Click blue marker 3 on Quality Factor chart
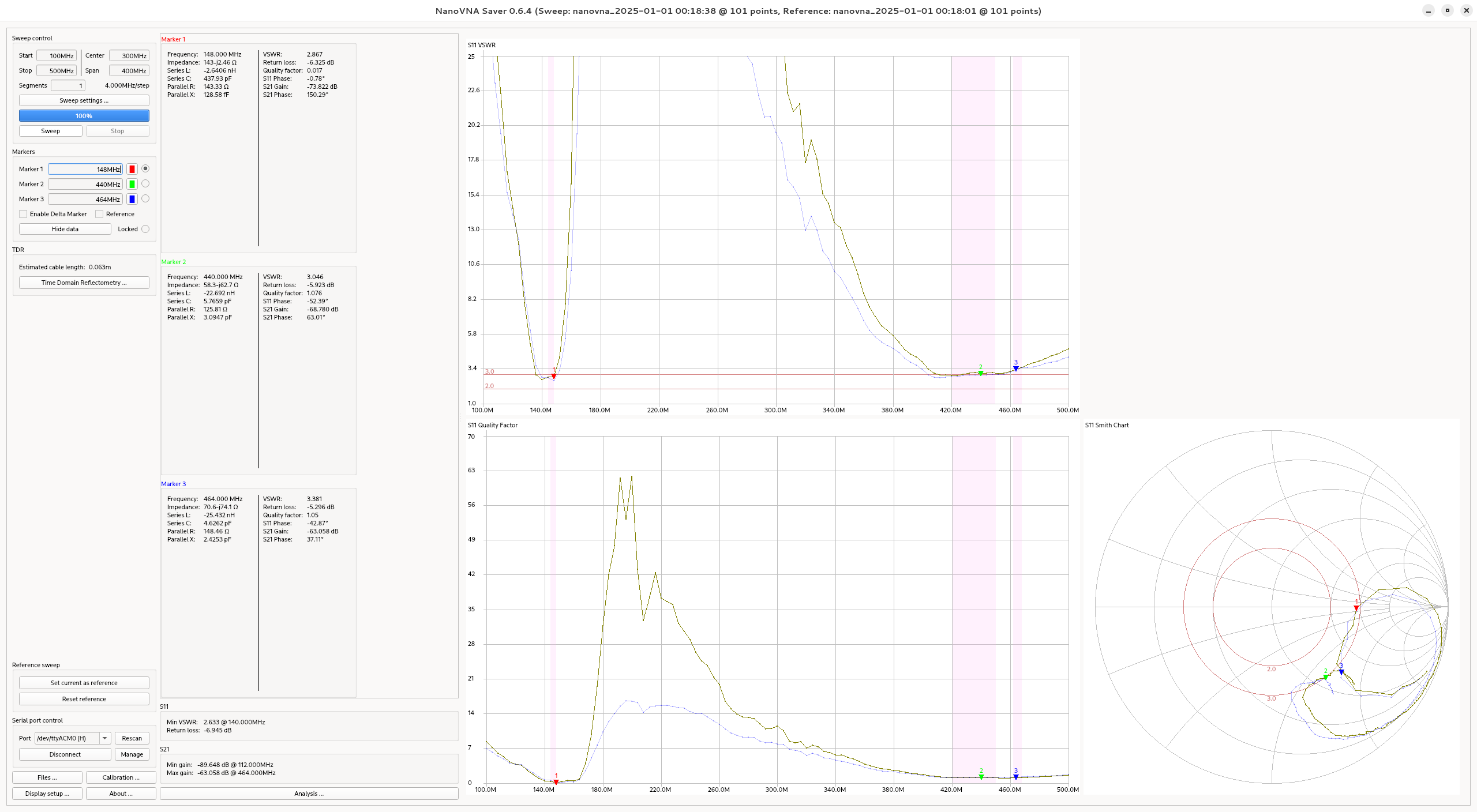Screen dimensions: 1477x812 pyautogui.click(x=1016, y=777)
